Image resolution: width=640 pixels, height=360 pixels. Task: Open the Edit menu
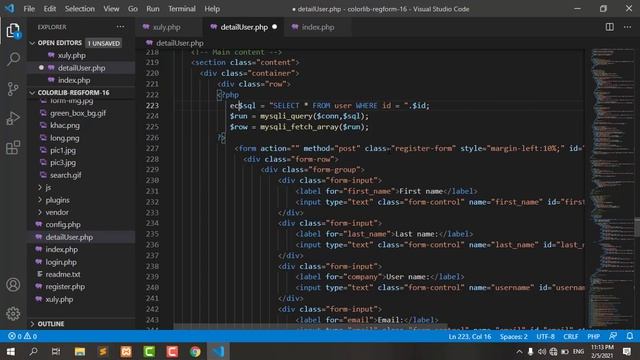tap(49, 9)
